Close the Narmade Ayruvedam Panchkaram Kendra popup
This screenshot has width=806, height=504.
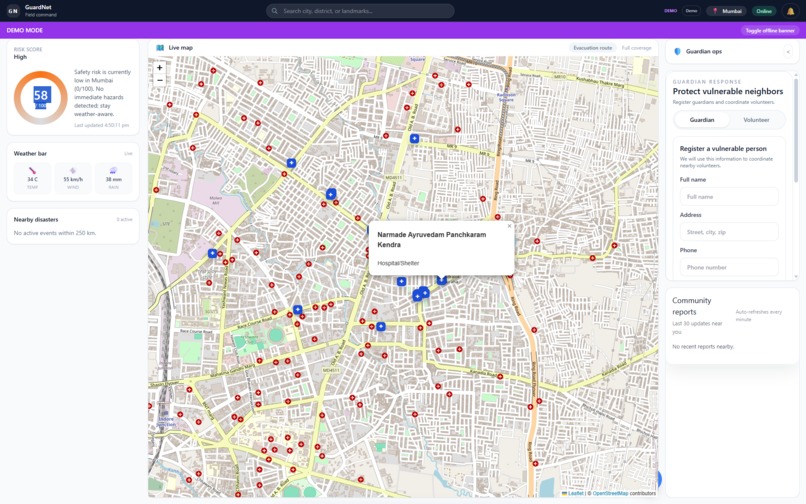point(509,226)
